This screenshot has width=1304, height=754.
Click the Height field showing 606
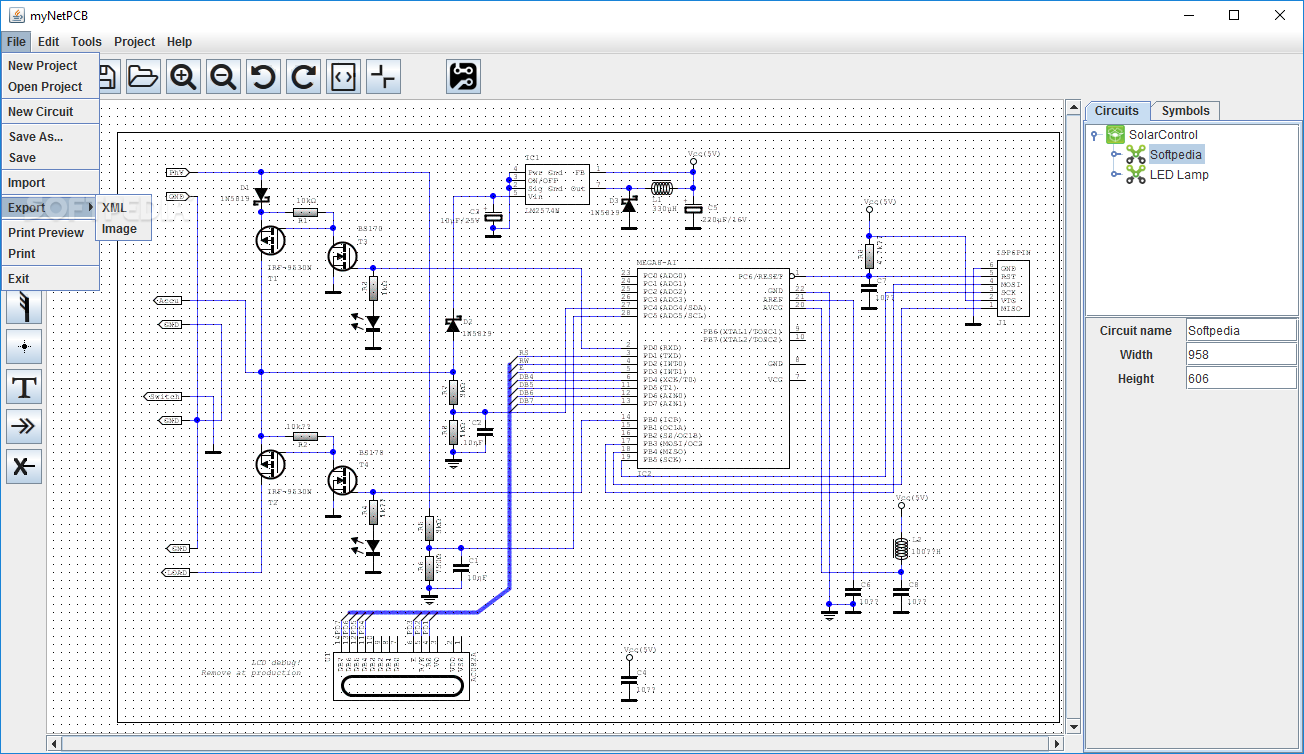click(1240, 378)
